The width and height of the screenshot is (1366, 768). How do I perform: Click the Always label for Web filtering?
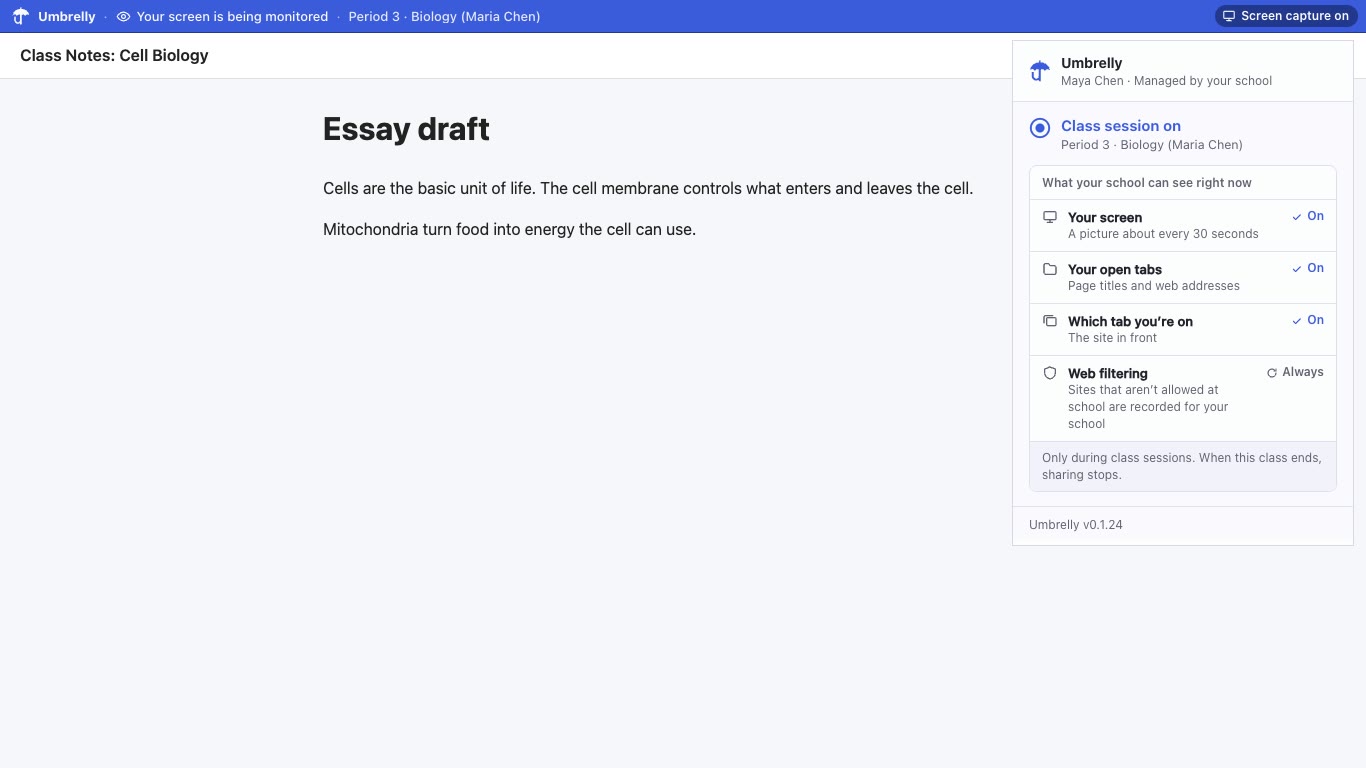(x=1303, y=372)
